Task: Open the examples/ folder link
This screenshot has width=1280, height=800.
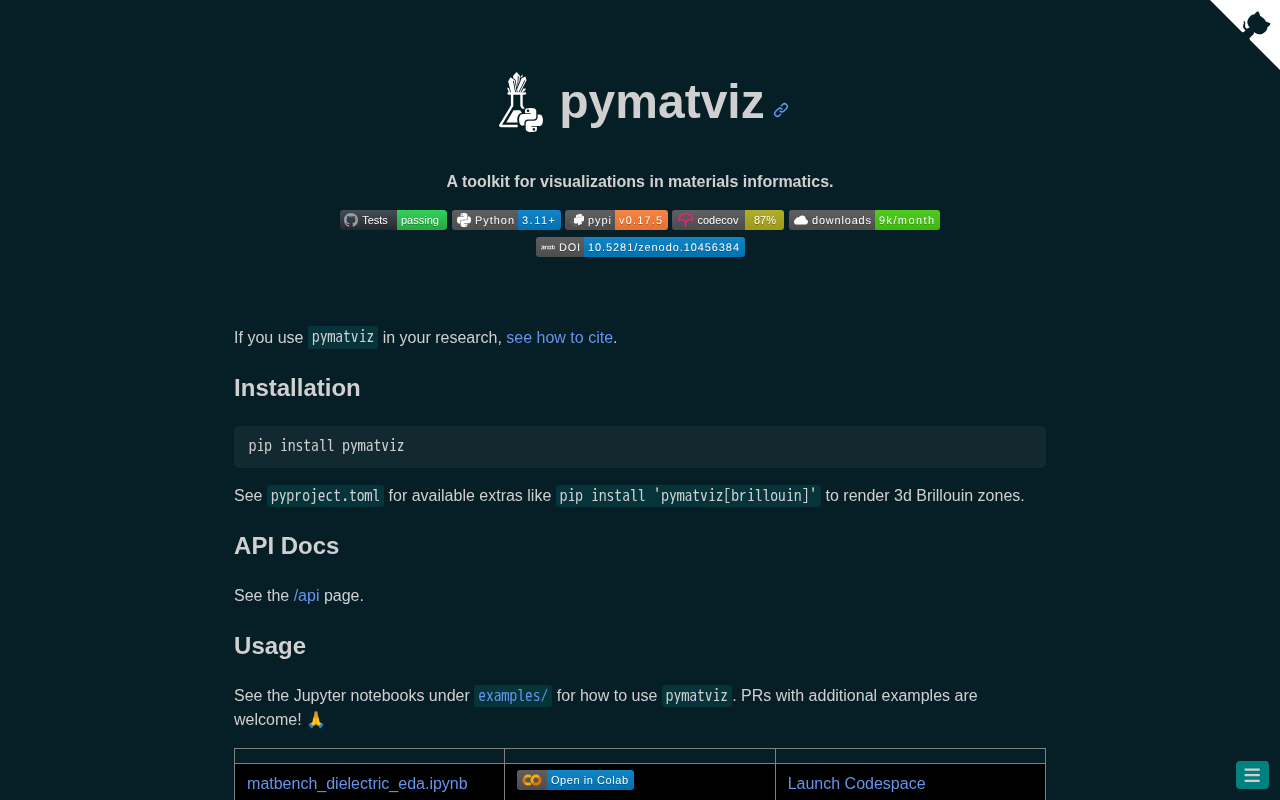Action: (513, 696)
